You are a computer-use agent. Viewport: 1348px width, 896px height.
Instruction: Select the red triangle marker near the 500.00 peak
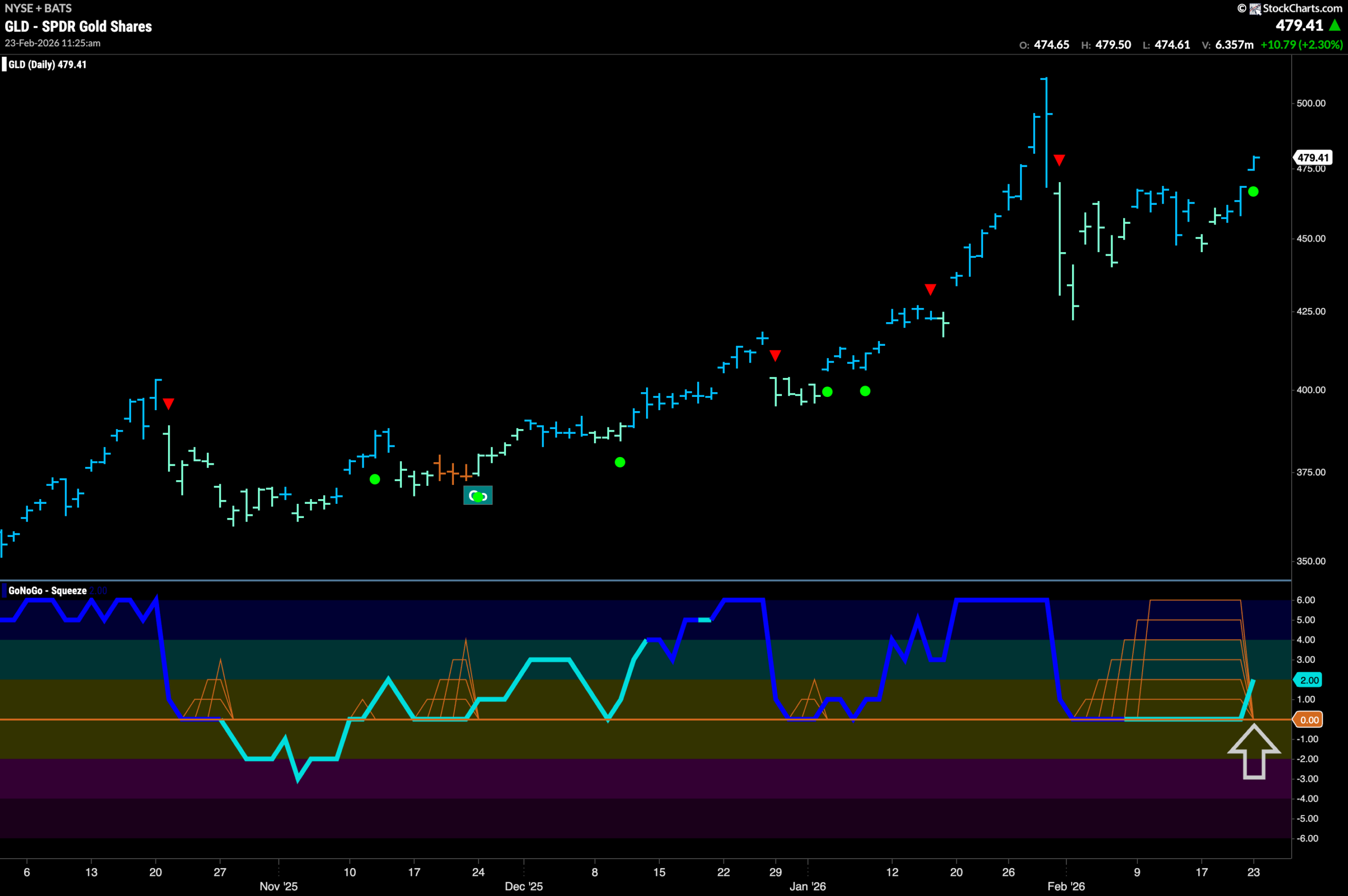tap(1059, 160)
